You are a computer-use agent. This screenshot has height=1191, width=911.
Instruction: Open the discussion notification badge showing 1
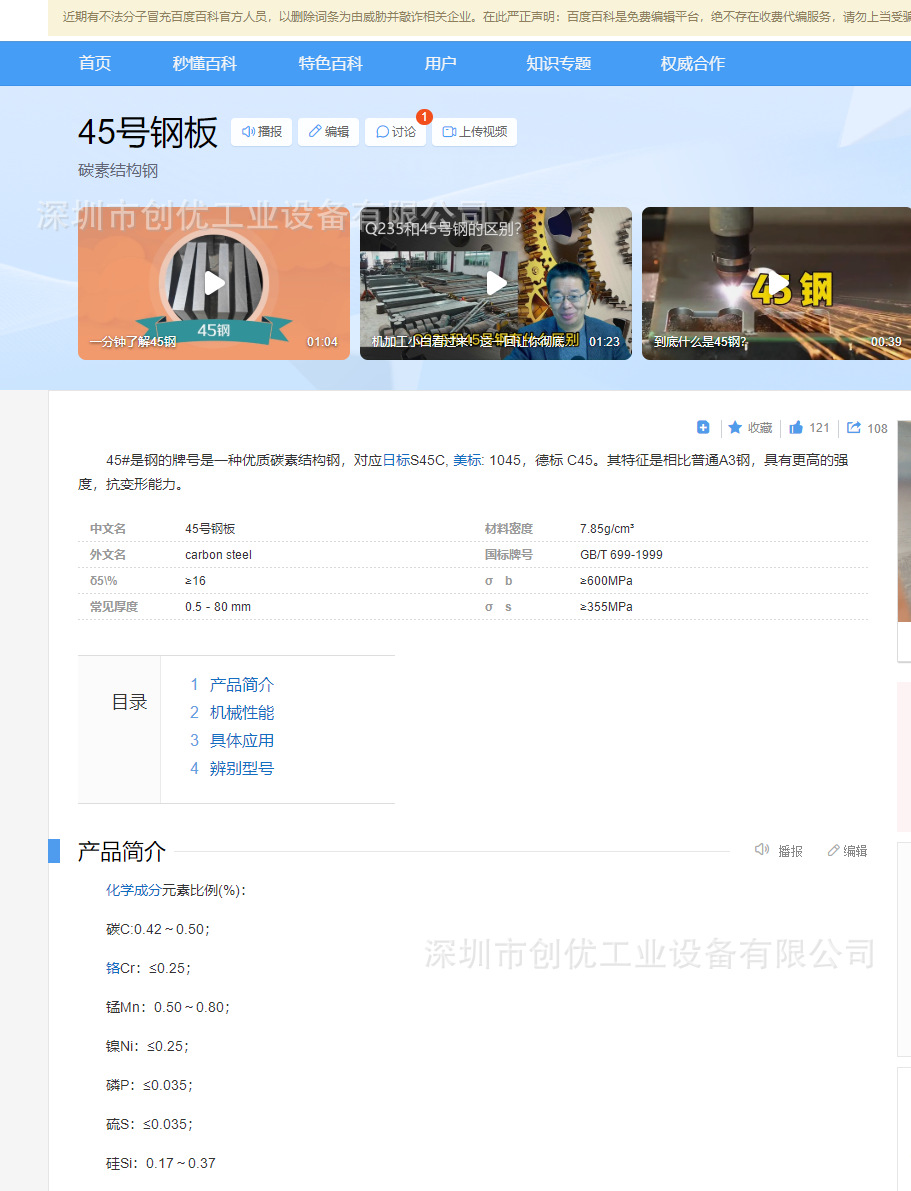pyautogui.click(x=424, y=117)
